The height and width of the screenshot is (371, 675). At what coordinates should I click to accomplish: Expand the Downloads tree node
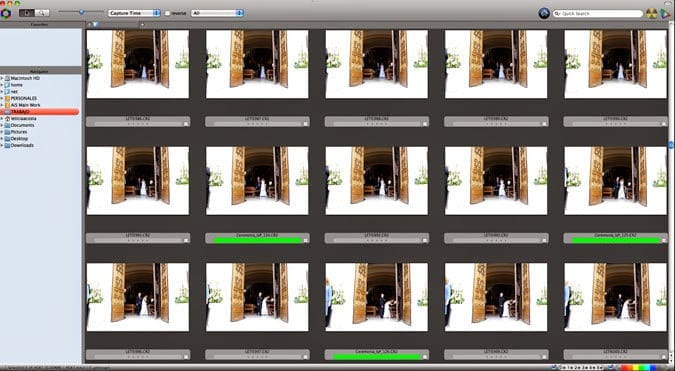(x=2, y=145)
